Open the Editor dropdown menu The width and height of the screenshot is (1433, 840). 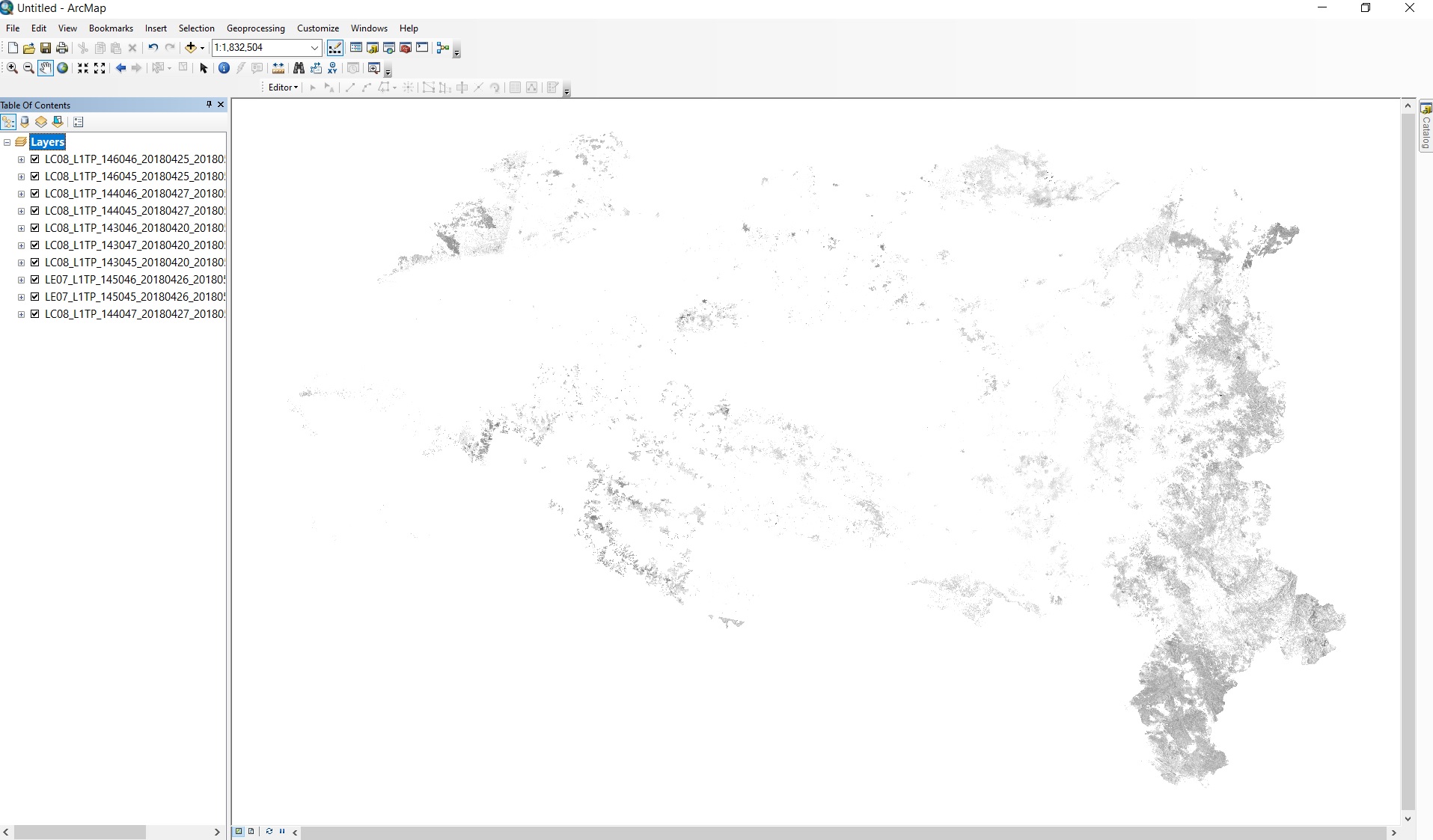(282, 88)
